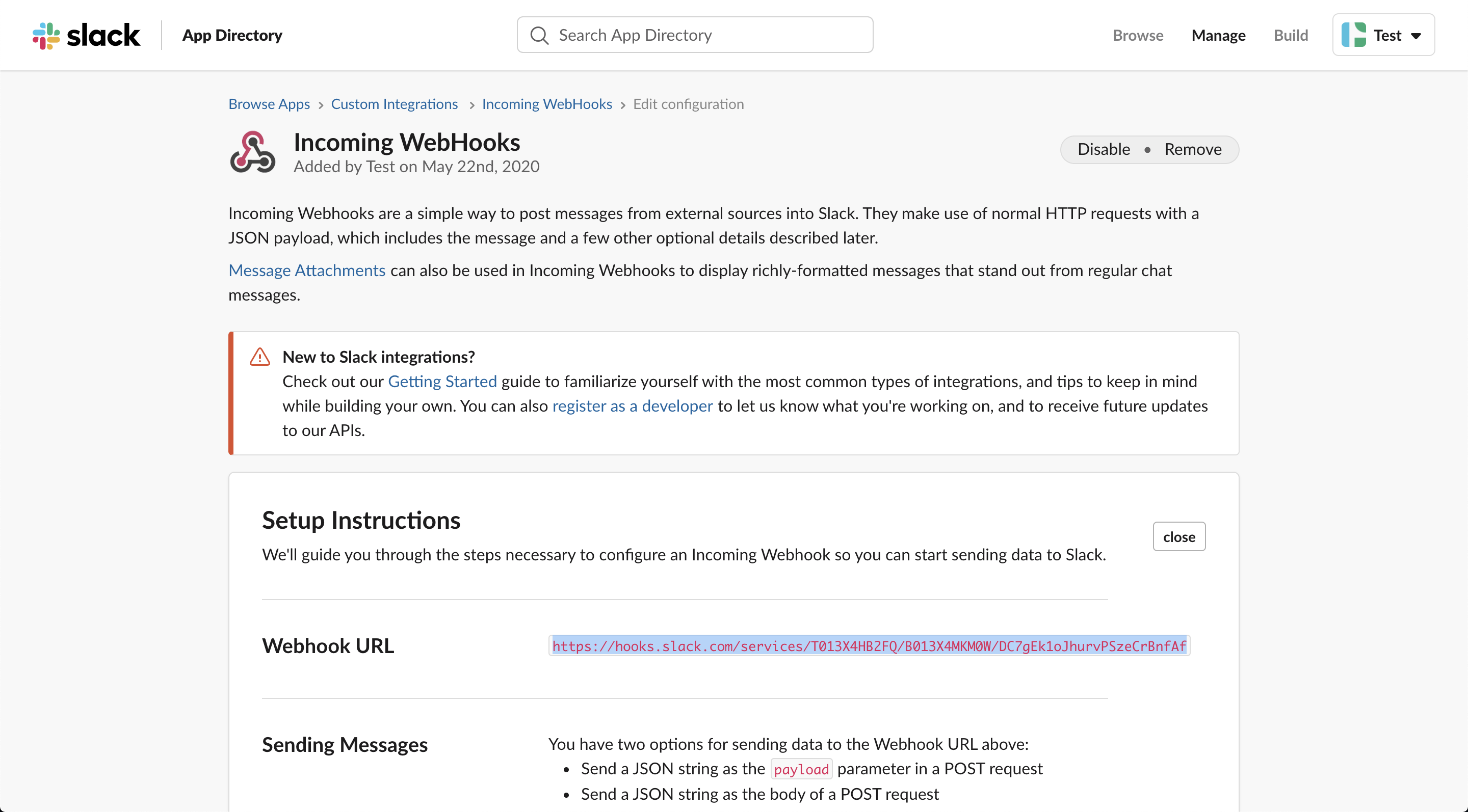
Task: Click the Incoming WebHooks app icon
Action: pyautogui.click(x=252, y=152)
